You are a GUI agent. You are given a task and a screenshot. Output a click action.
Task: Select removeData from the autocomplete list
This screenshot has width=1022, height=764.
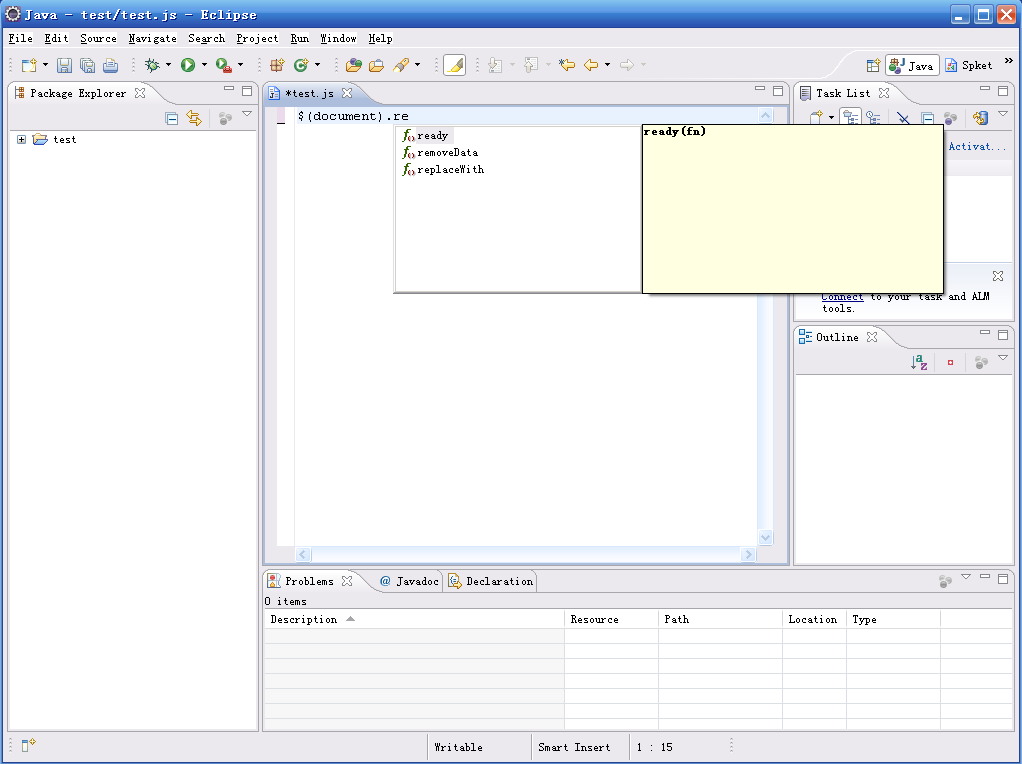click(447, 153)
